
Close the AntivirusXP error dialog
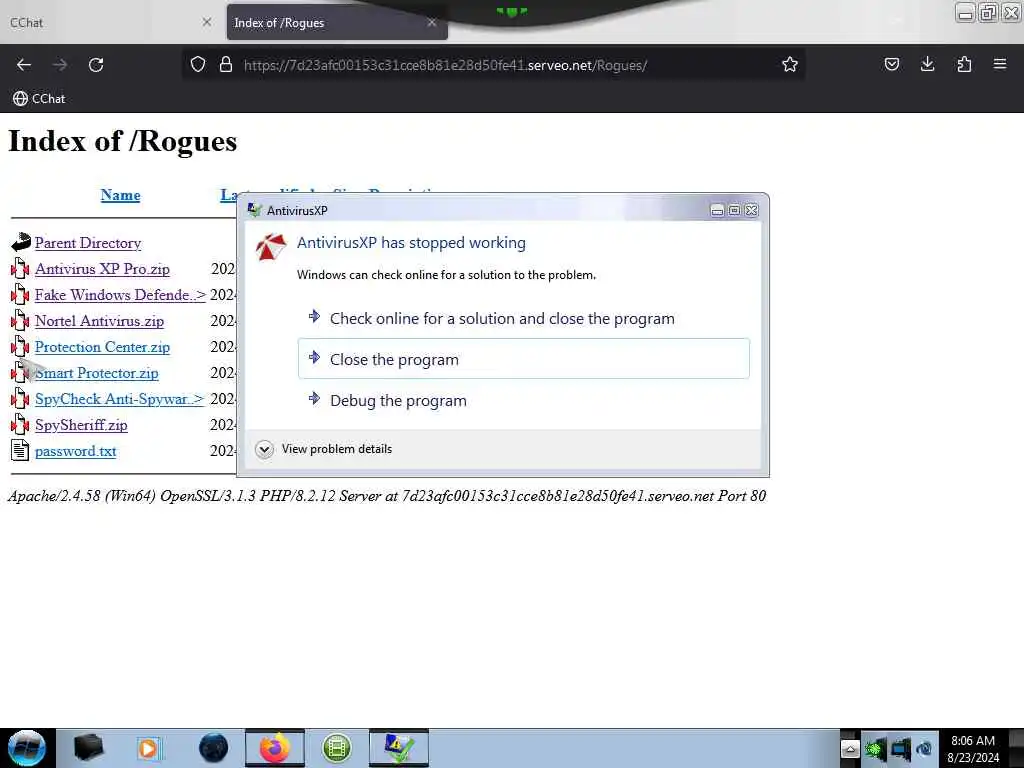(x=752, y=210)
